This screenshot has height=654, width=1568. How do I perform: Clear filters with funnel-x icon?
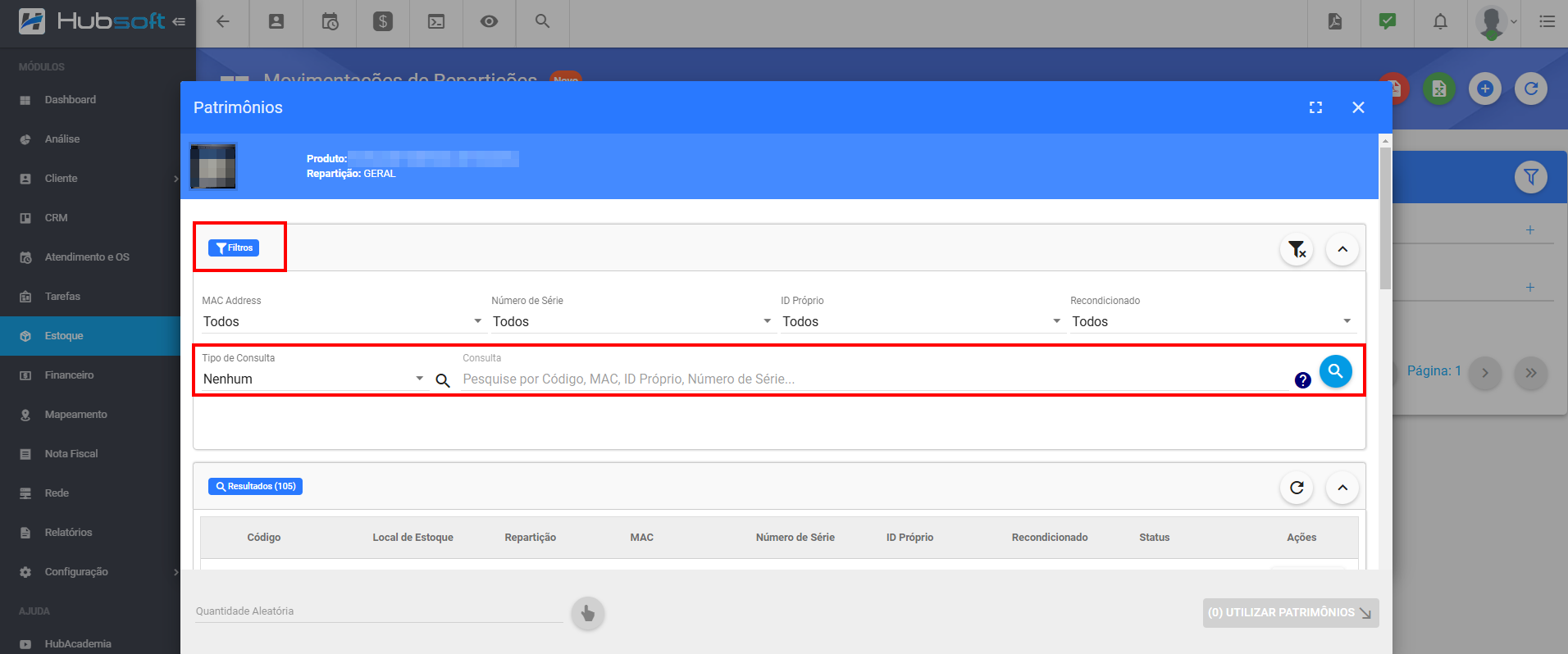[1297, 249]
